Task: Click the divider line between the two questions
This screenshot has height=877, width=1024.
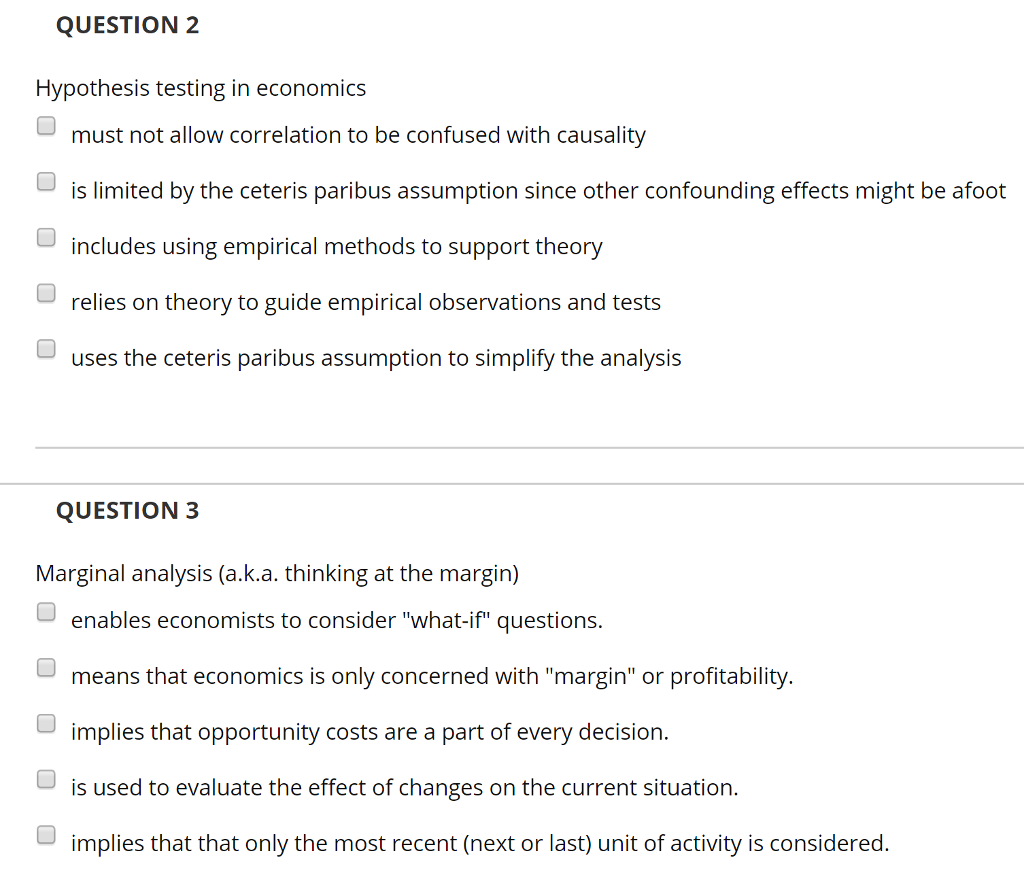Action: pos(512,448)
